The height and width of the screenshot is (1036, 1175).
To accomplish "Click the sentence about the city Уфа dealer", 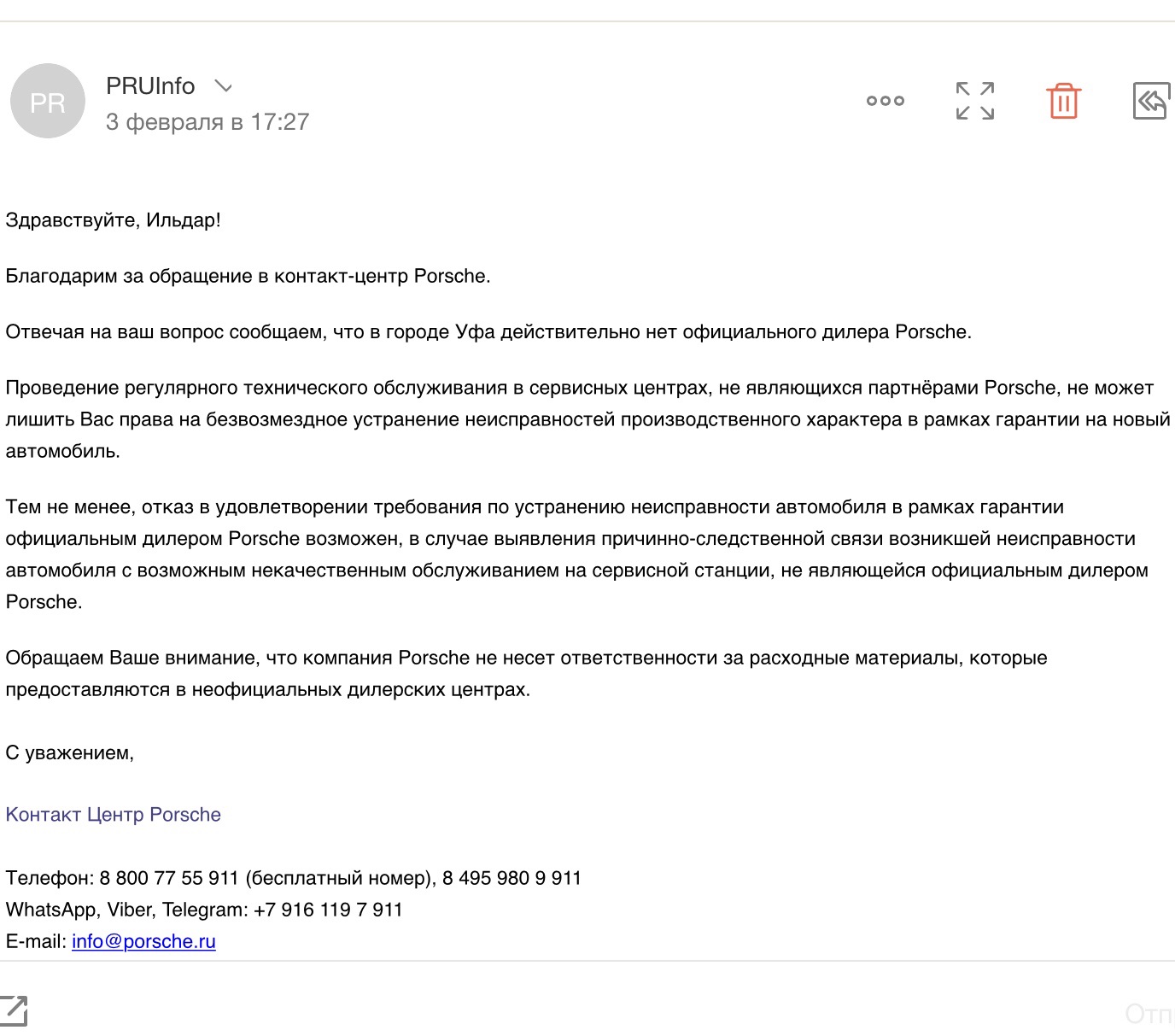I will (x=488, y=332).
